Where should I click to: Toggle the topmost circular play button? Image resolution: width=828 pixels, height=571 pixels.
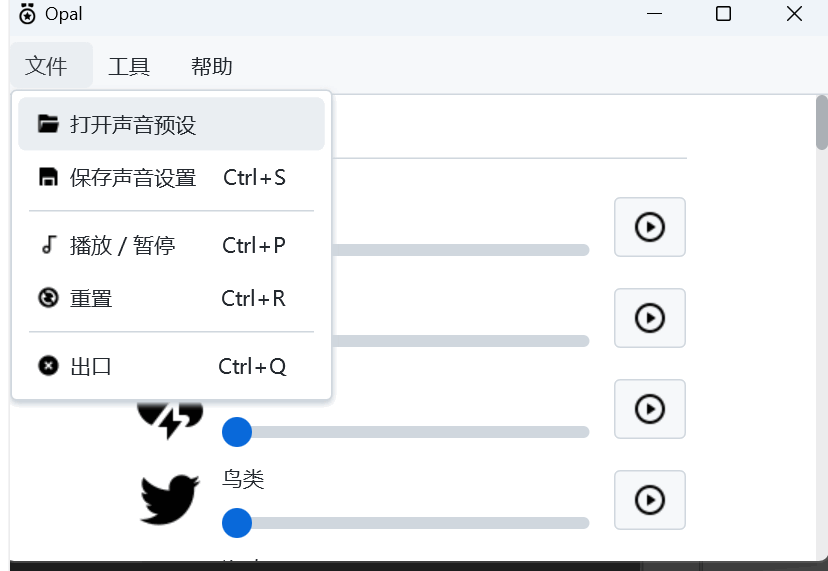tap(650, 227)
